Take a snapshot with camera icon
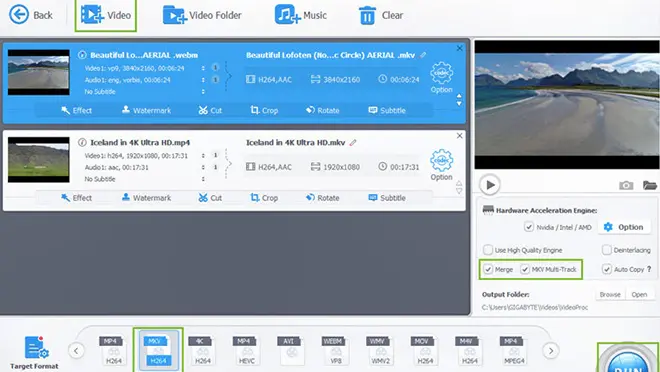The height and width of the screenshot is (372, 660). point(626,185)
